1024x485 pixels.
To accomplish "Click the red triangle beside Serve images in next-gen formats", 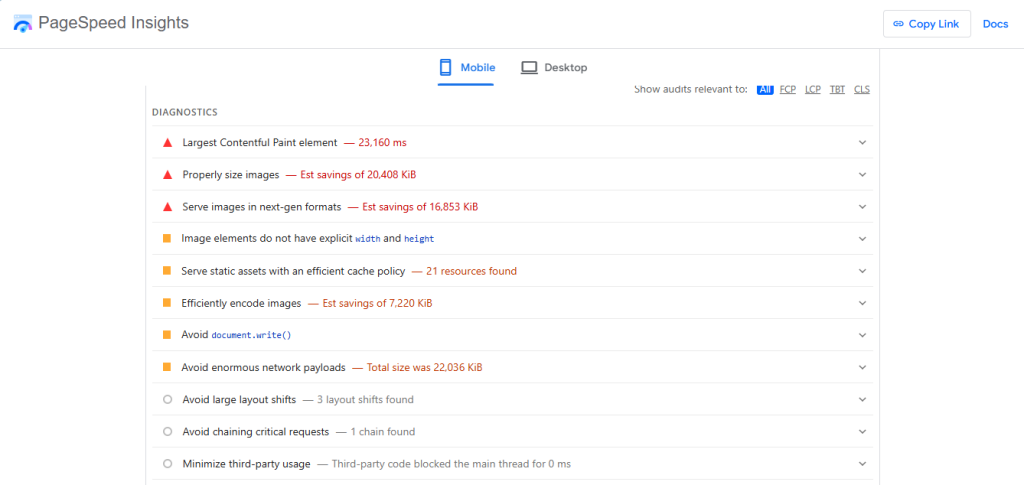I will click(x=167, y=206).
